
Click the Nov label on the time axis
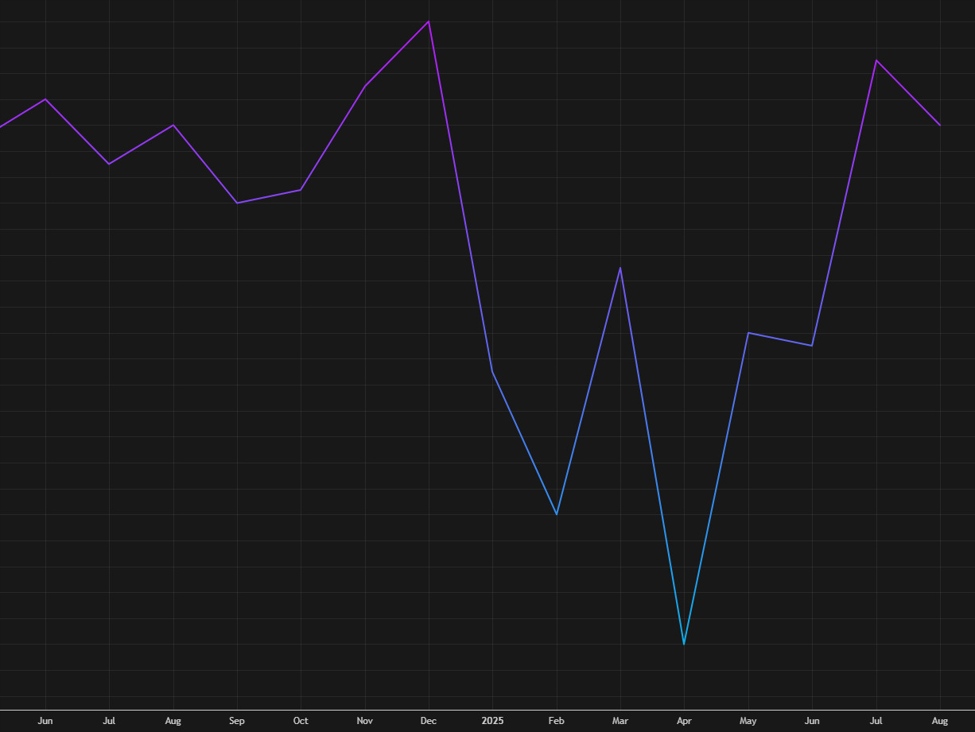364,720
